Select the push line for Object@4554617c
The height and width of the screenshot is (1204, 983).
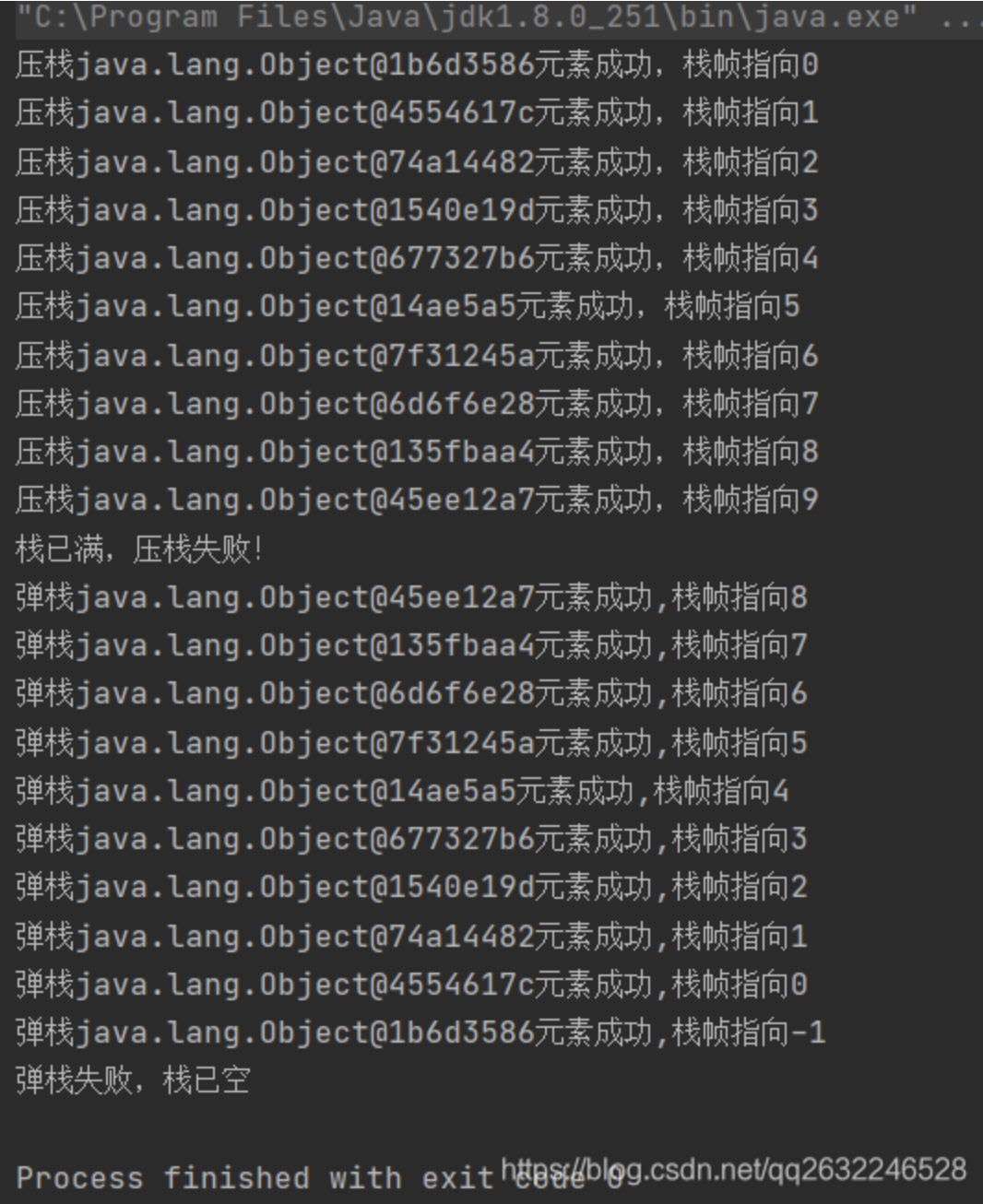click(417, 113)
